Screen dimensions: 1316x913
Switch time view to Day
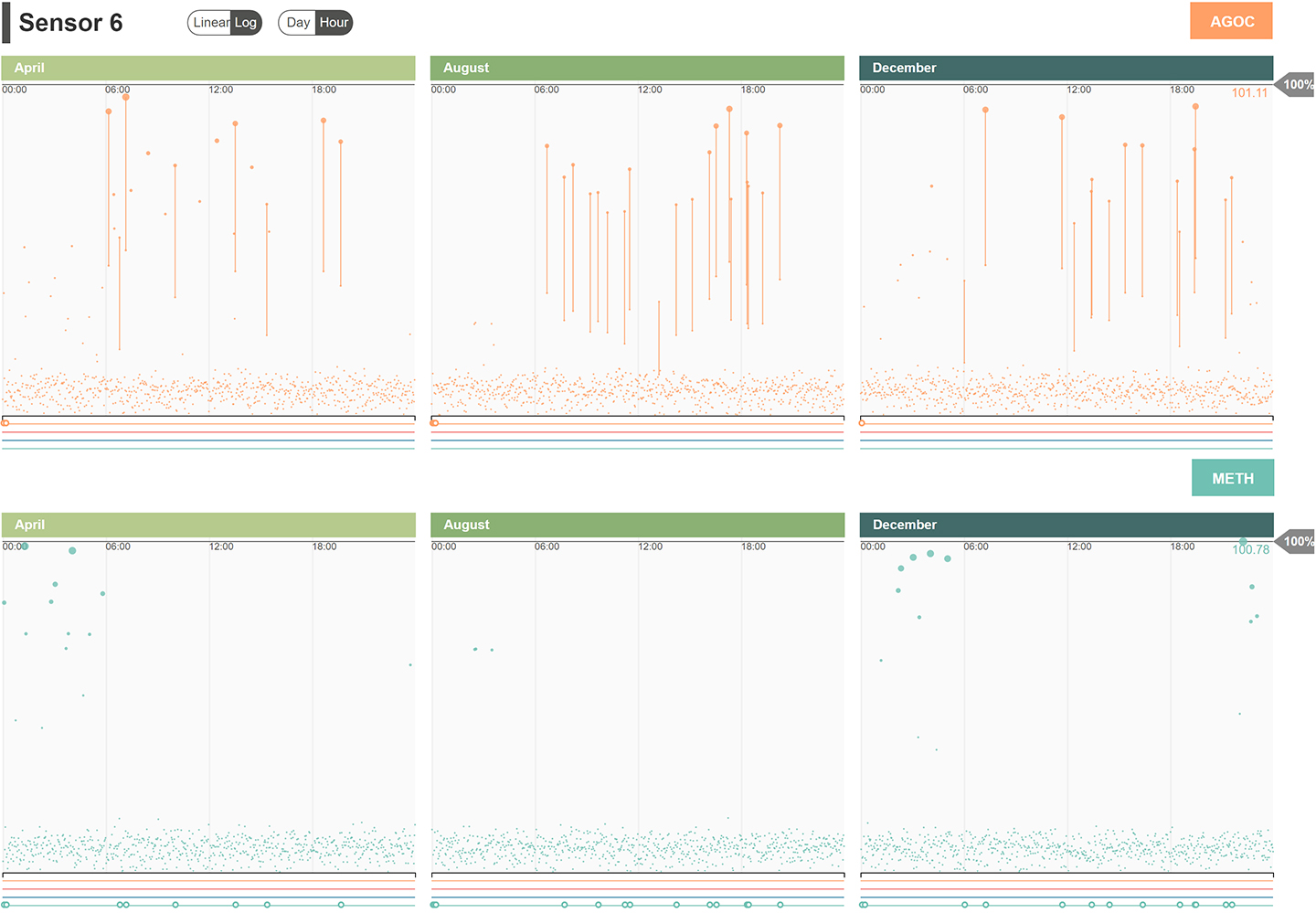[x=298, y=23]
